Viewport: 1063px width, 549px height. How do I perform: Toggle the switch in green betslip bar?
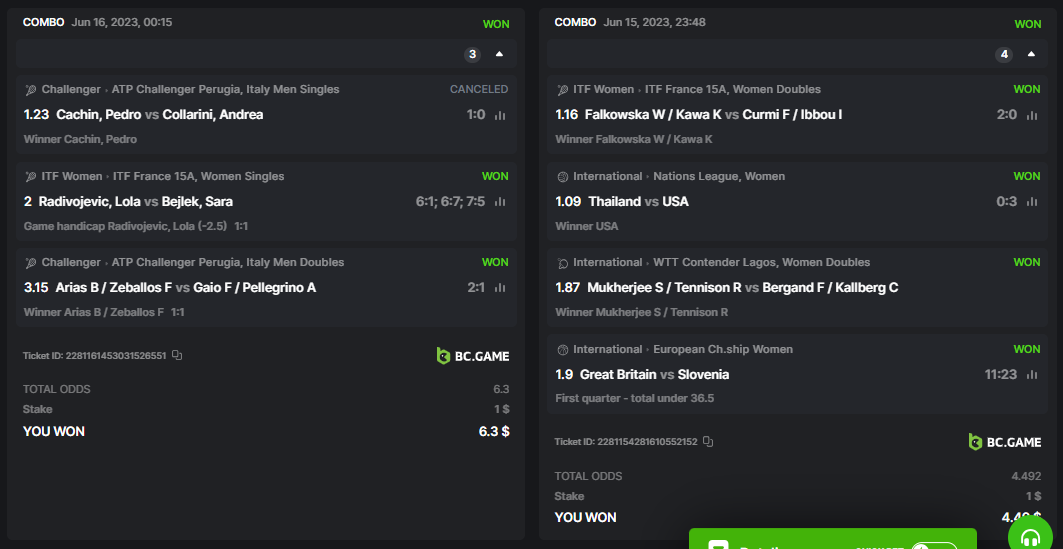pos(934,546)
